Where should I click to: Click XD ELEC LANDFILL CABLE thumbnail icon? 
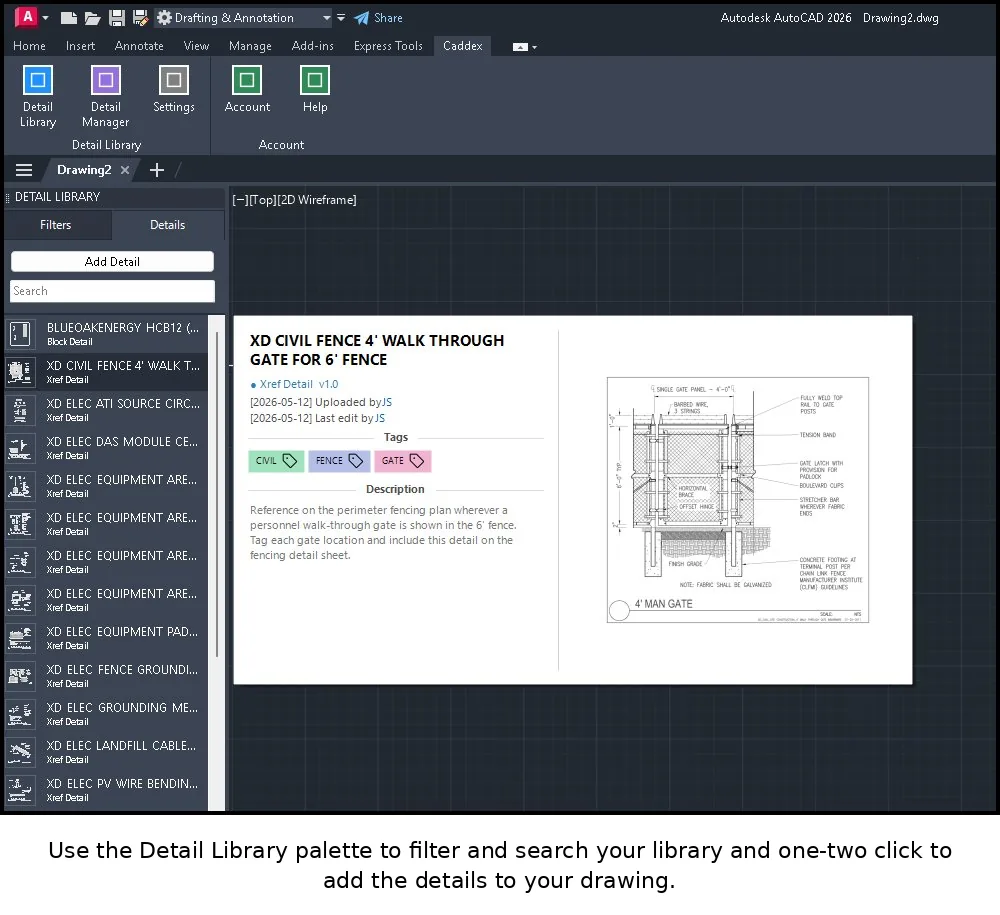[20, 752]
